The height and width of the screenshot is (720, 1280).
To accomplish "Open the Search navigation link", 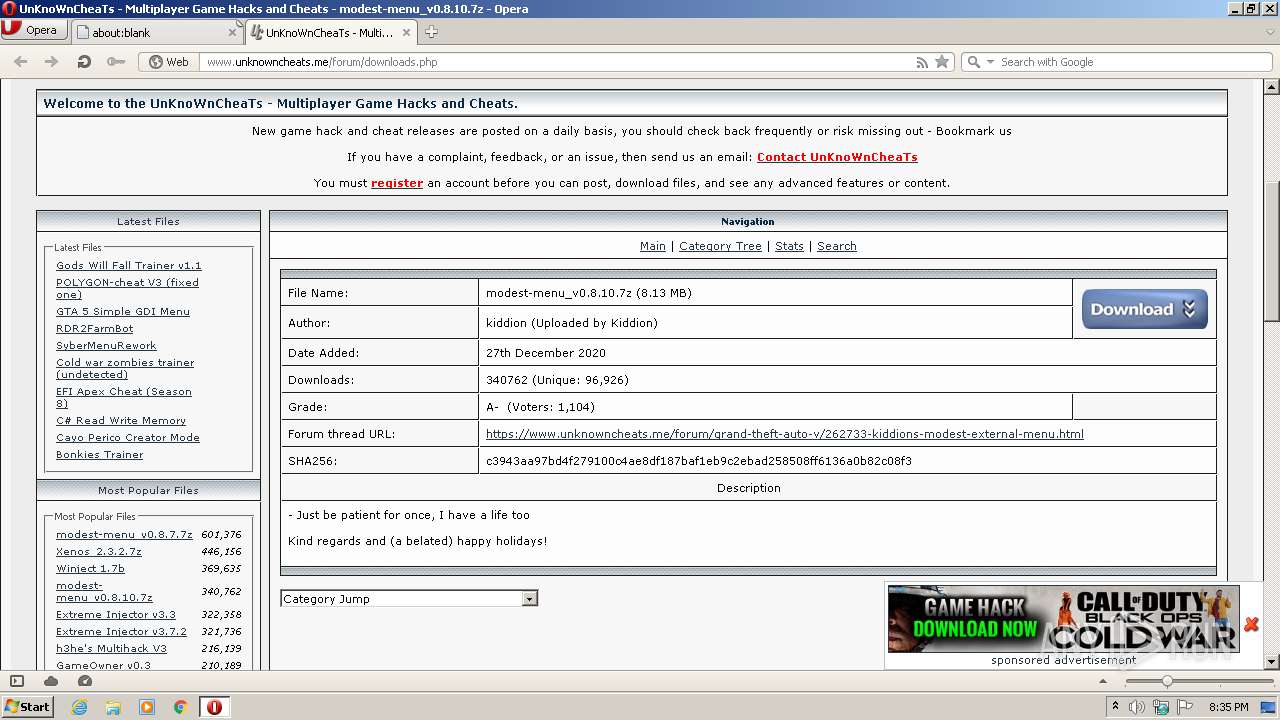I will tap(837, 246).
